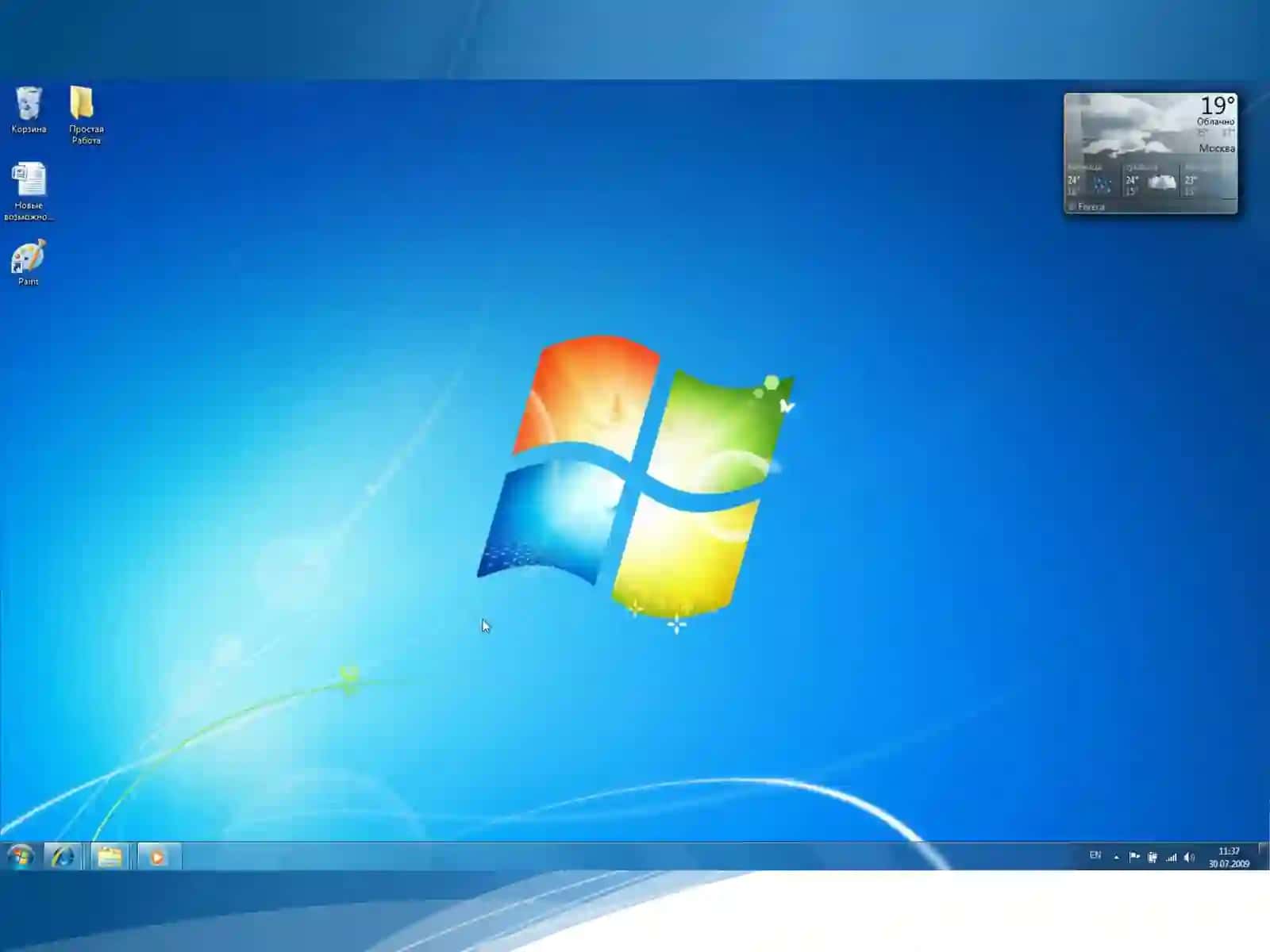Click the 19° temperature in weather gadget
The image size is (1270, 952).
(1218, 106)
